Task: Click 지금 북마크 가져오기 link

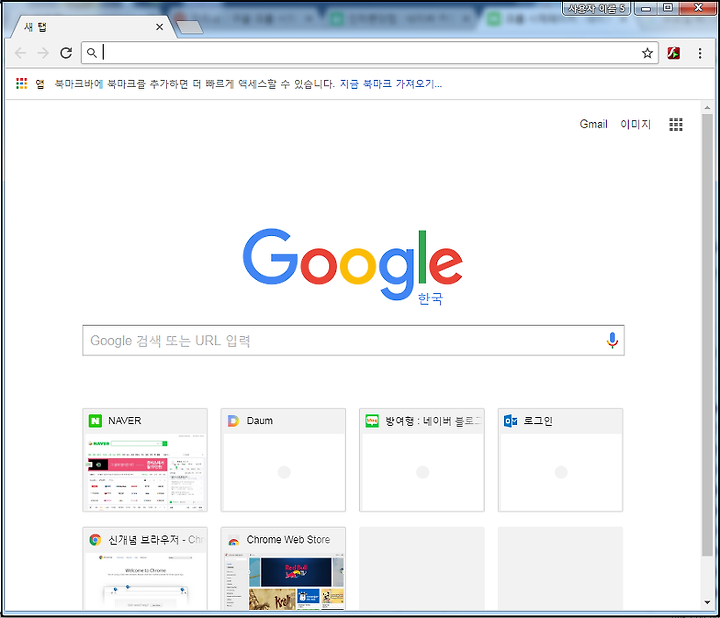Action: [391, 84]
